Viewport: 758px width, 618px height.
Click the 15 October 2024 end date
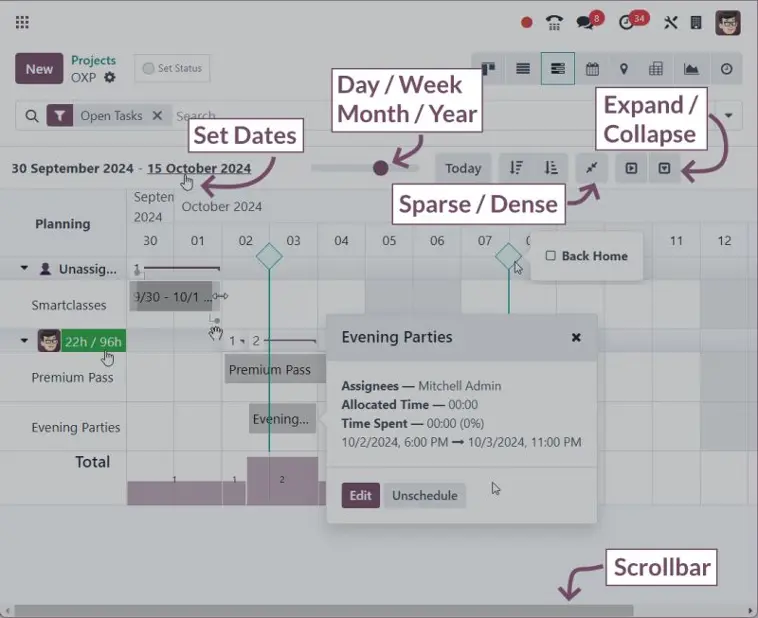point(199,168)
